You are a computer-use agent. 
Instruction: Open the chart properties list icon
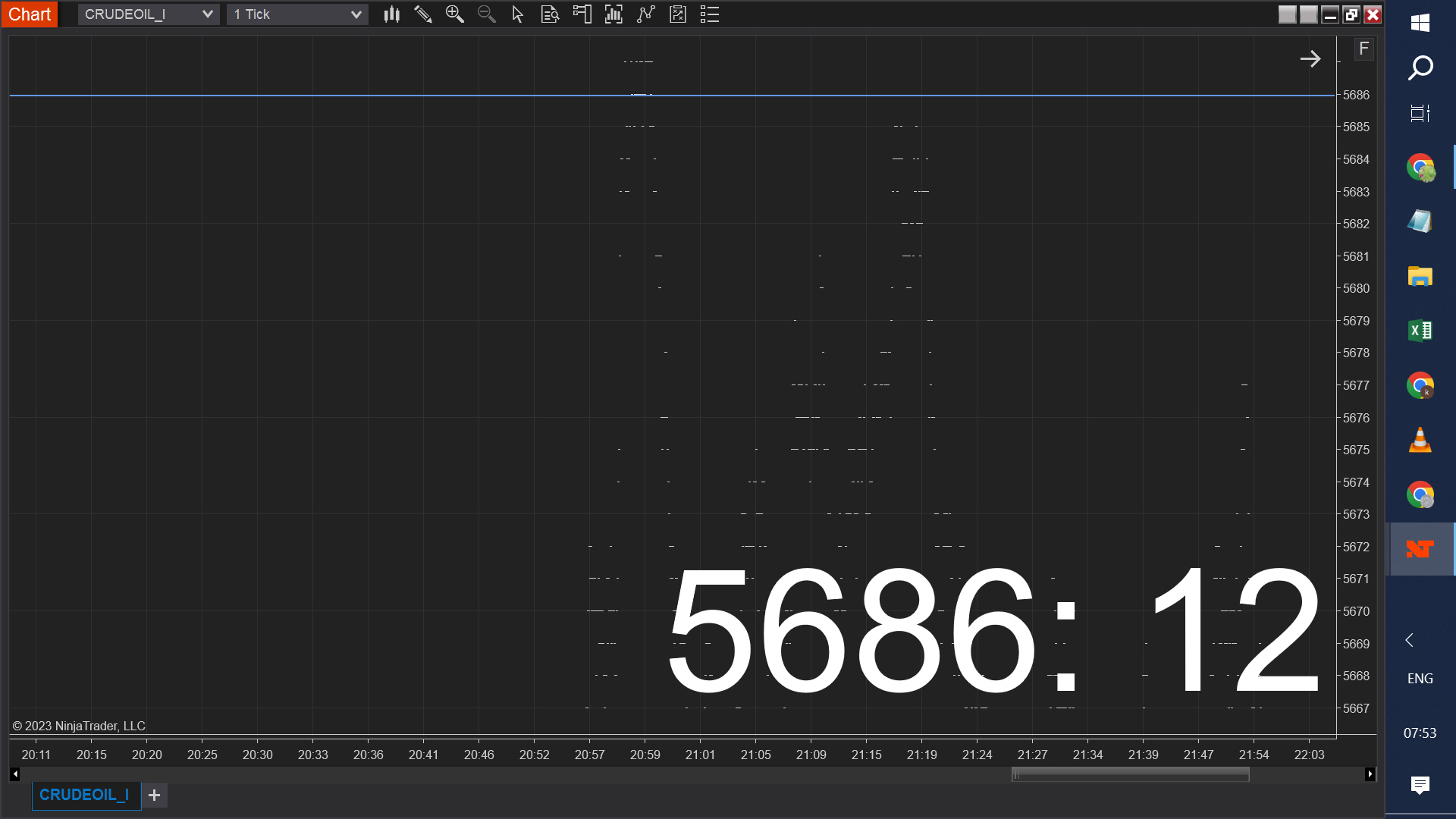click(710, 14)
